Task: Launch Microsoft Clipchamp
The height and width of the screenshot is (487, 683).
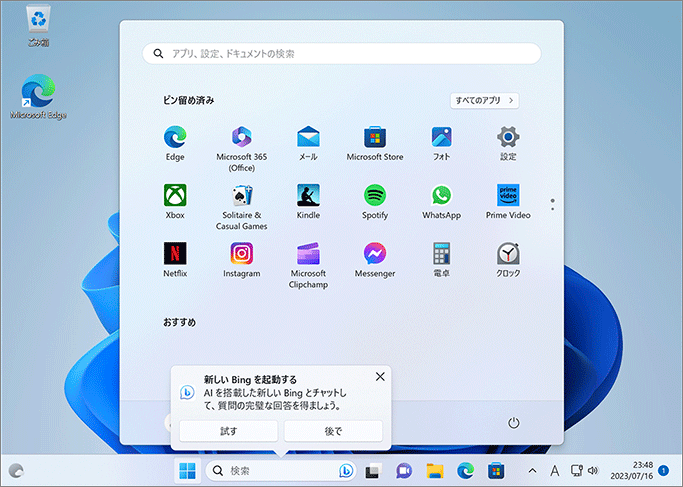Action: (x=308, y=265)
